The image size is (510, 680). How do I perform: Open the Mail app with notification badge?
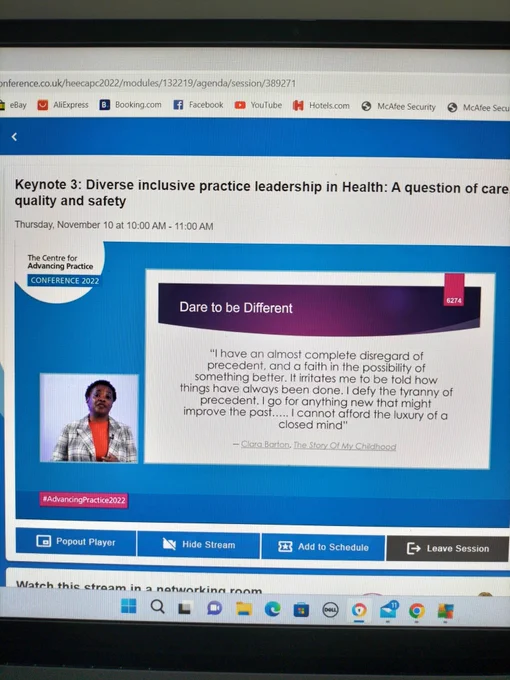[x=389, y=610]
